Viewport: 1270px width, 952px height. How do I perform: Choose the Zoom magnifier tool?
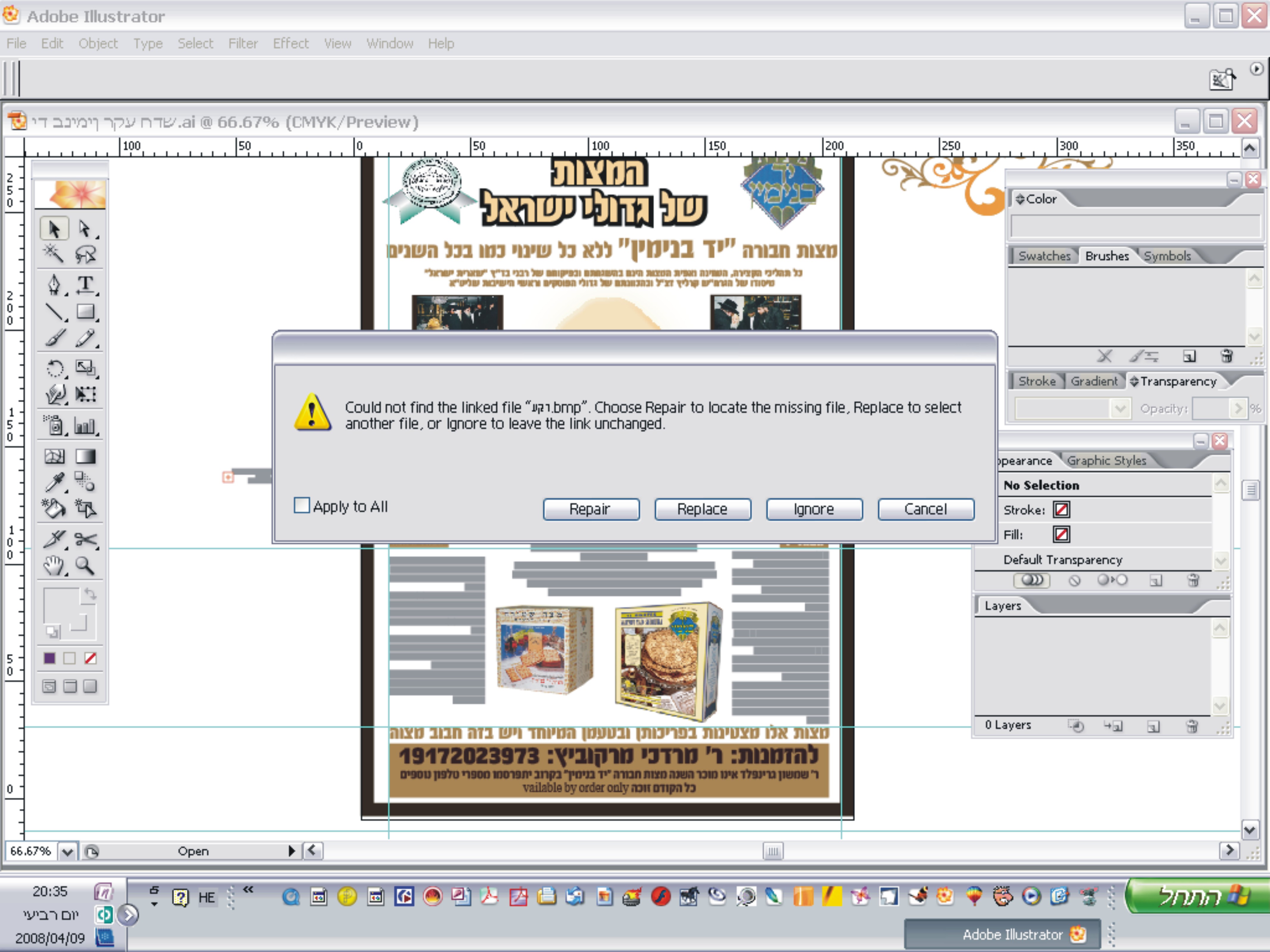(85, 566)
